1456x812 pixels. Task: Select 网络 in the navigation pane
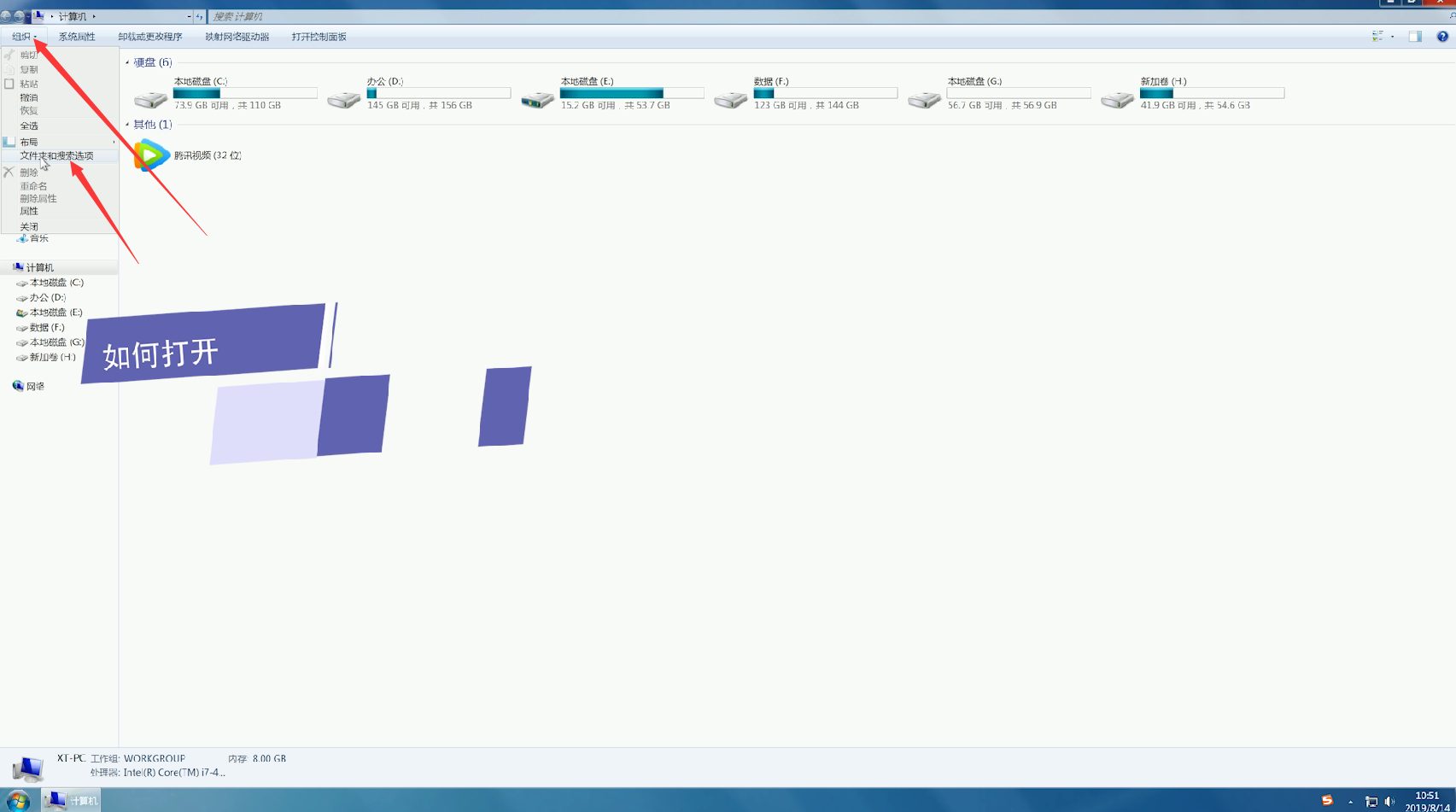coord(35,387)
